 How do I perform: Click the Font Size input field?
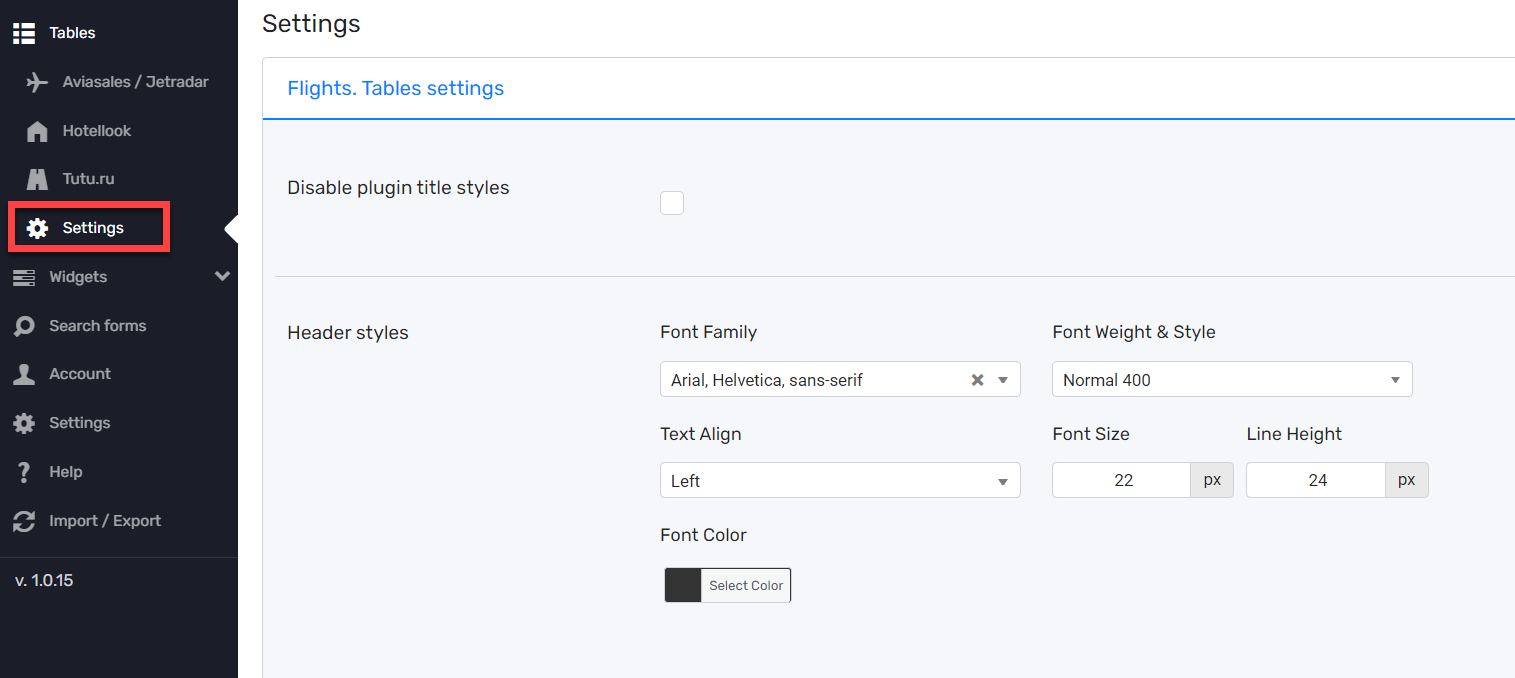click(x=1121, y=480)
